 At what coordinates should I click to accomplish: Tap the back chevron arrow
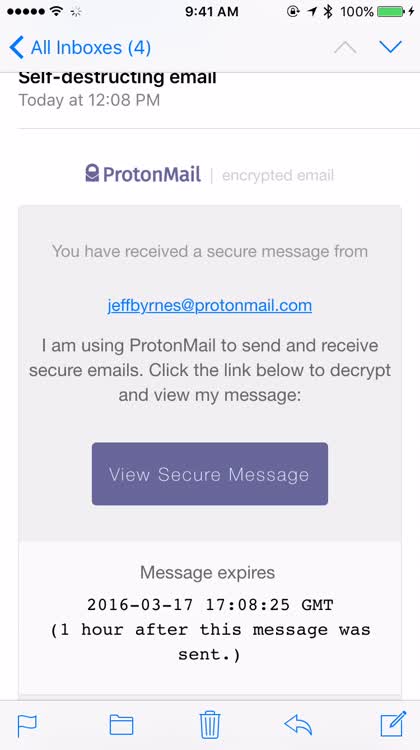point(16,47)
